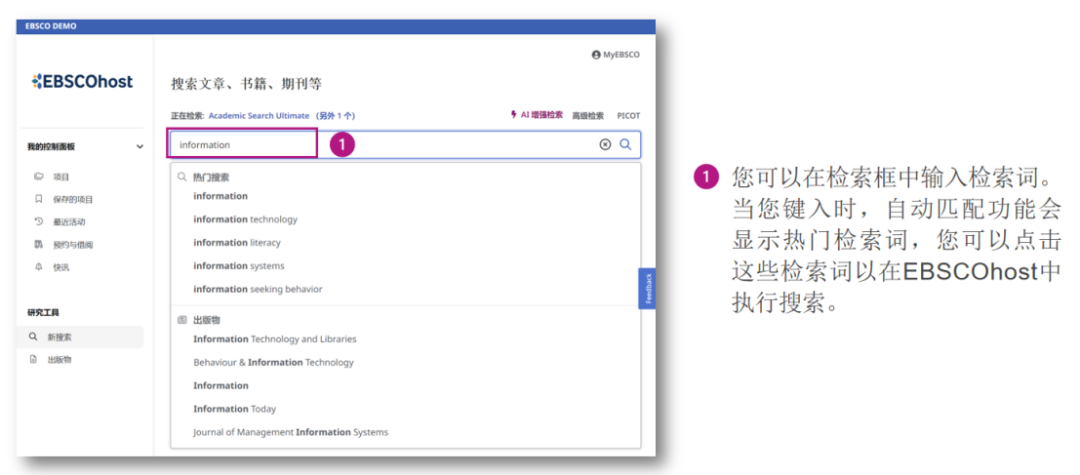The image size is (1080, 475).
Task: Click the 最近活动 history icon
Action: click(39, 222)
